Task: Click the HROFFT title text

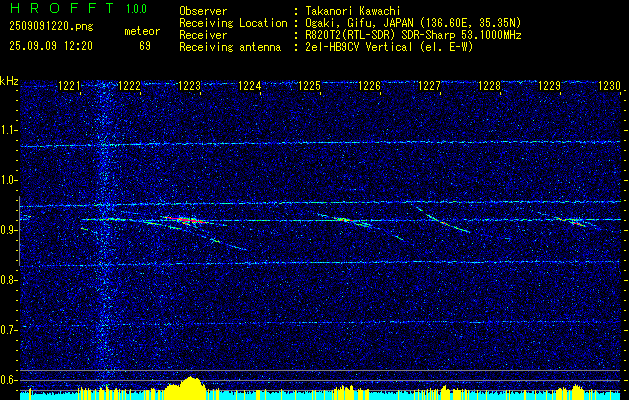Action: 62,8
